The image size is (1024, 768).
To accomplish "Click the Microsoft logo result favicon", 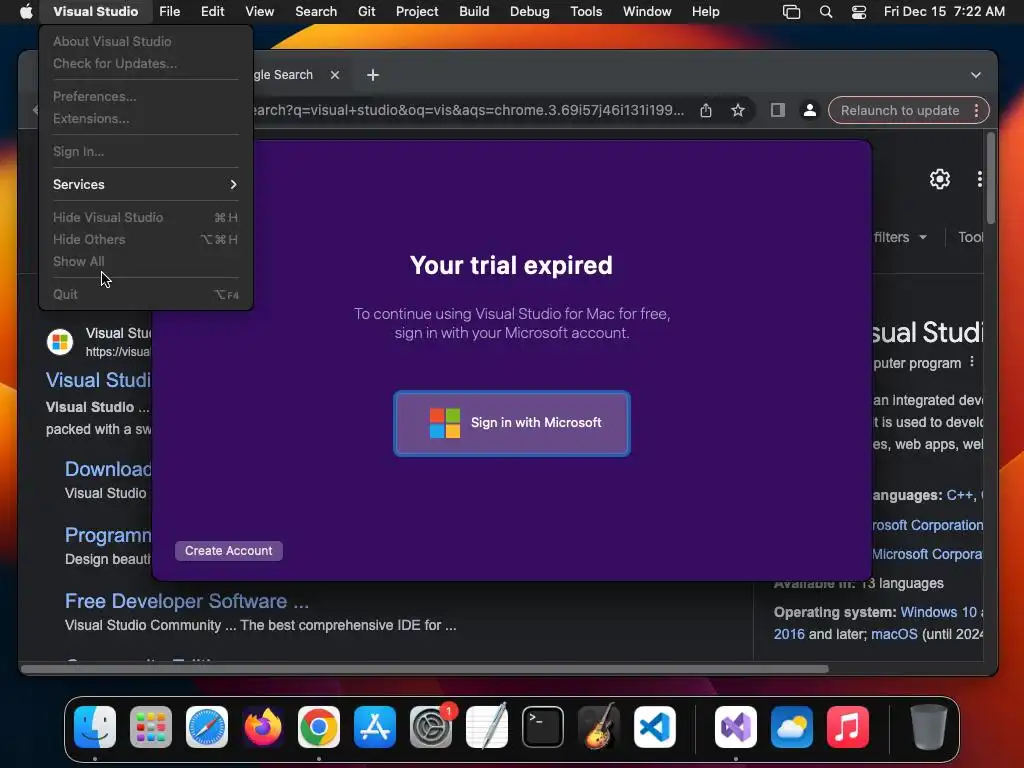I will click(x=60, y=342).
